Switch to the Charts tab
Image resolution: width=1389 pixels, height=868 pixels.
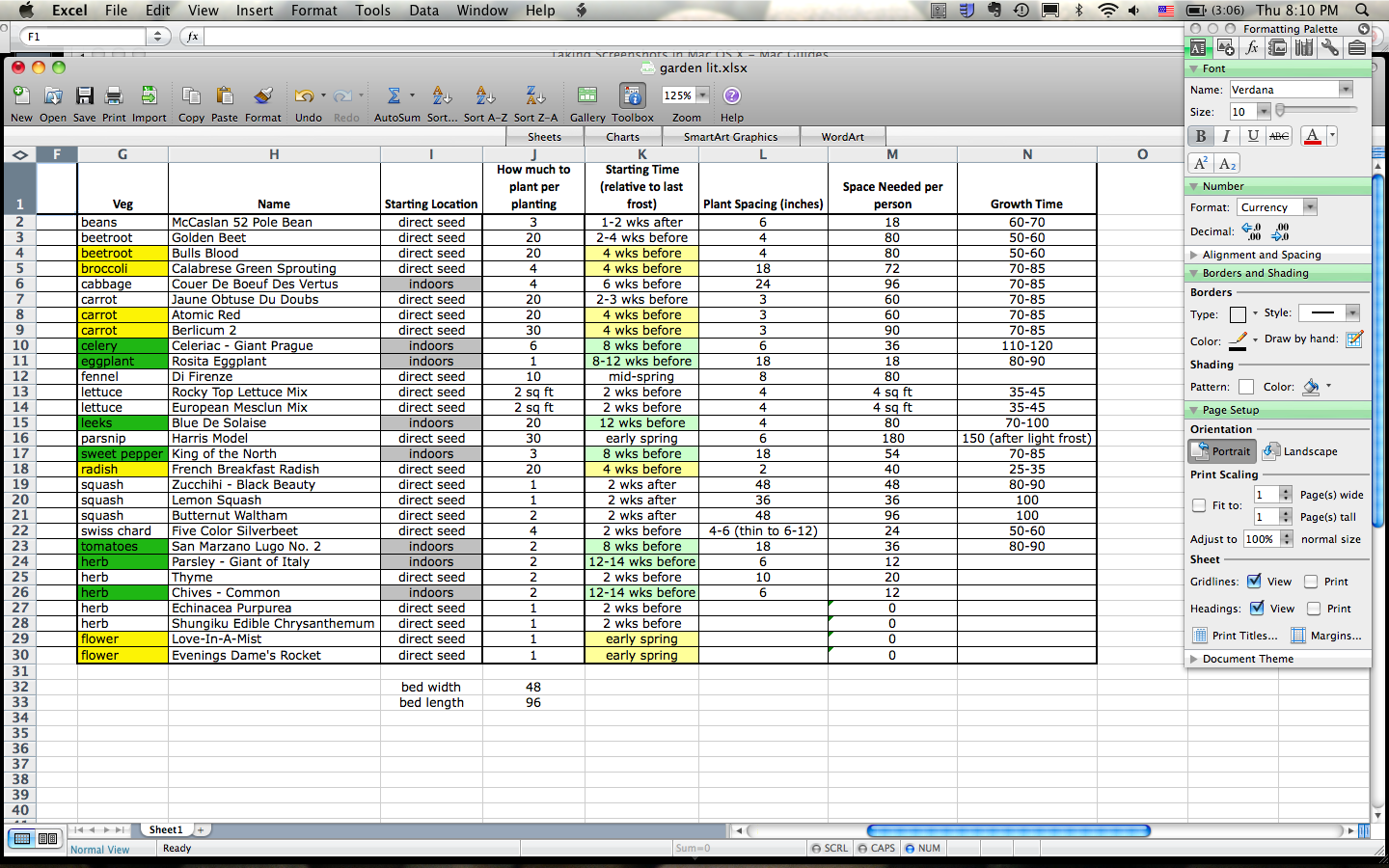(622, 137)
